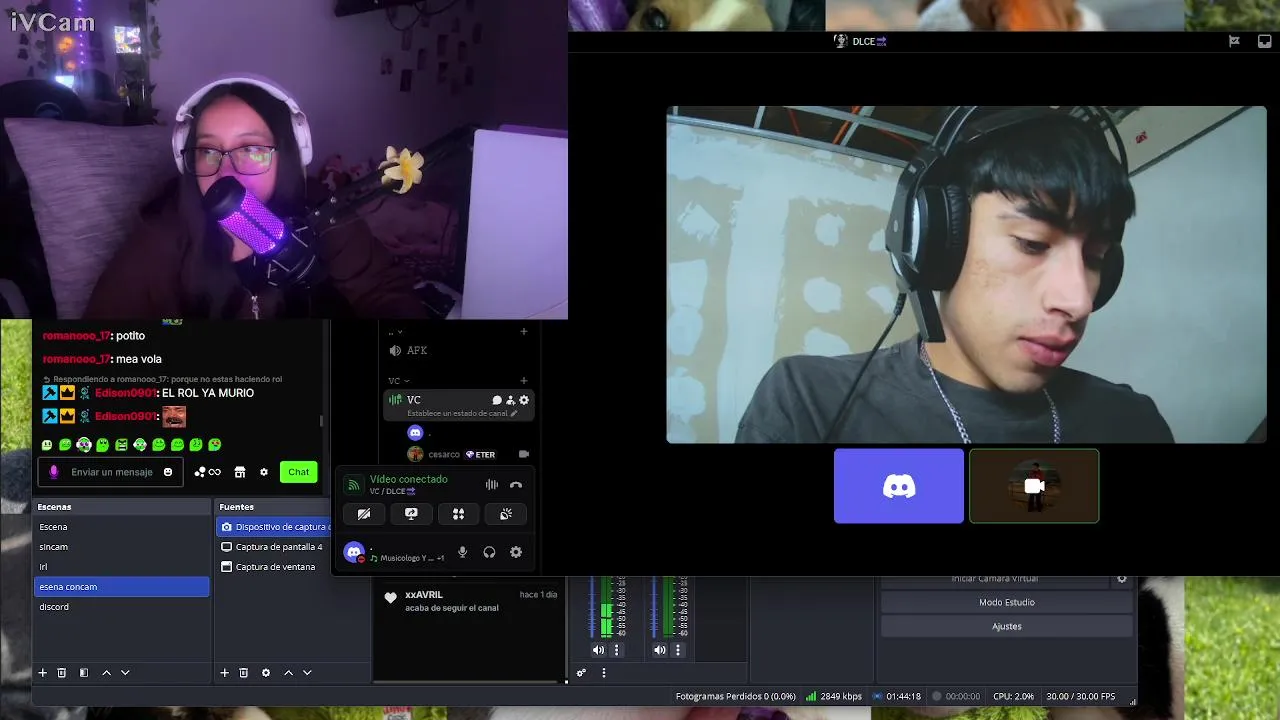
Task: Open VC channel text chat icon
Action: point(497,400)
